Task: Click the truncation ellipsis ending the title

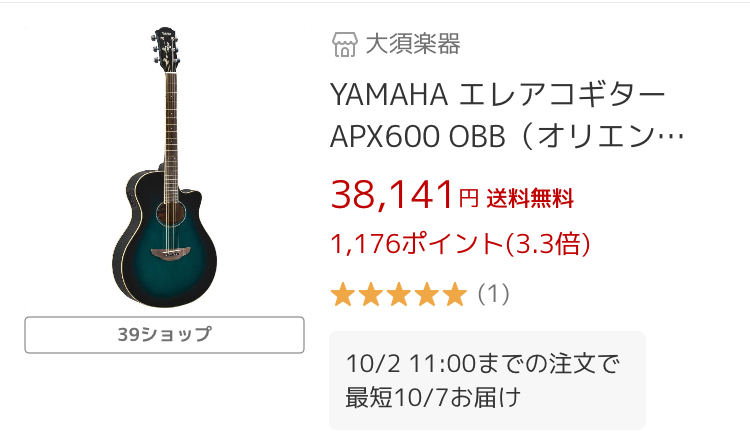Action: coord(675,138)
